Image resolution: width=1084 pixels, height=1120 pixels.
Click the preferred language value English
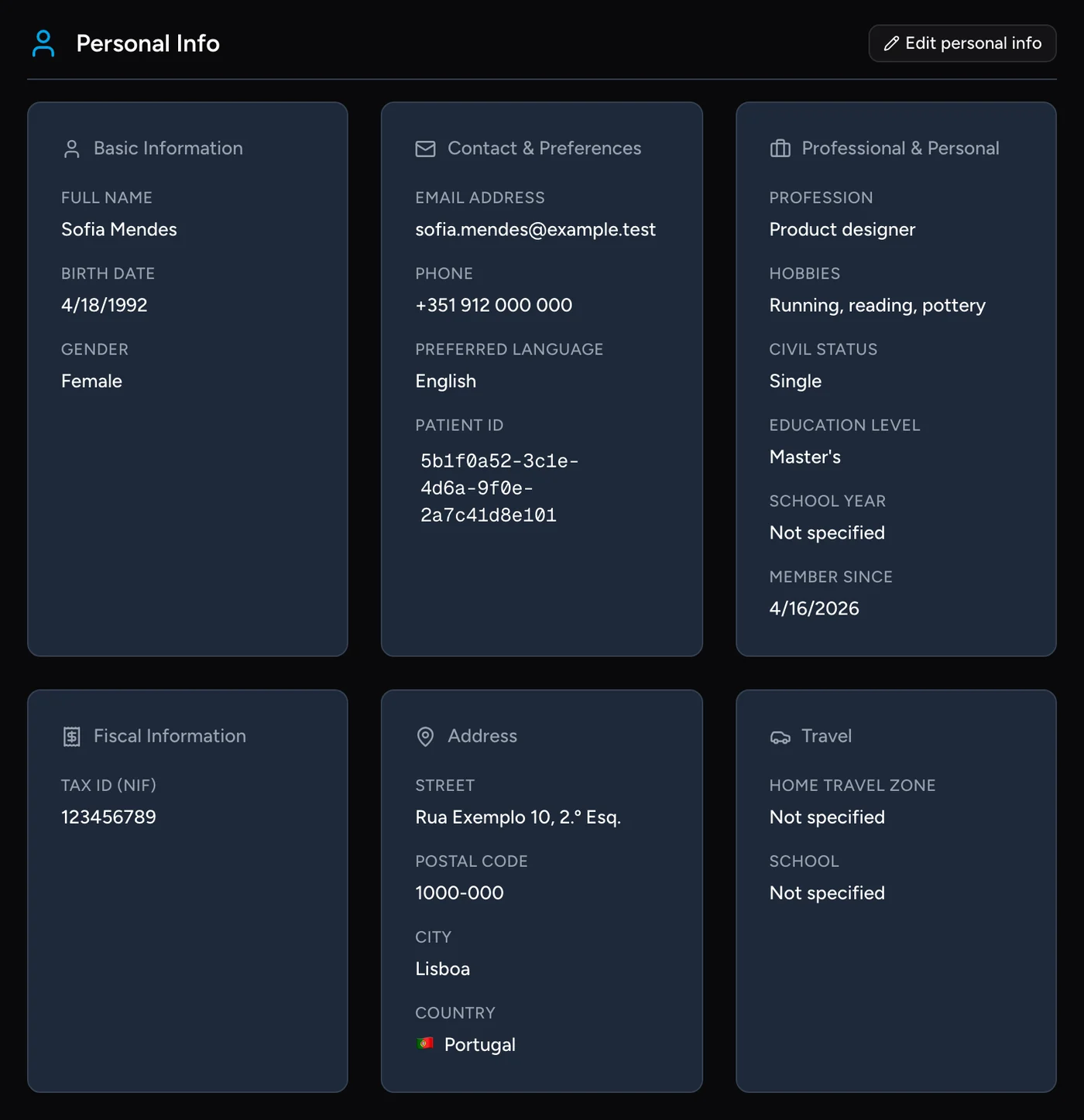446,381
